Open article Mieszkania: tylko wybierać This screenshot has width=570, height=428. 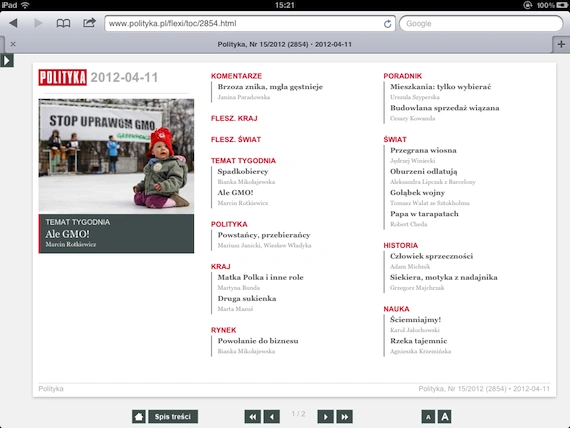click(441, 87)
